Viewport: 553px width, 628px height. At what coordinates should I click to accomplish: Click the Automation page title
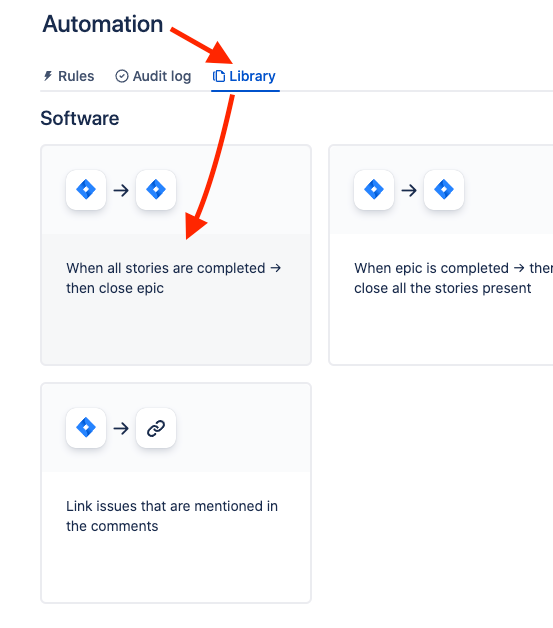tap(103, 24)
